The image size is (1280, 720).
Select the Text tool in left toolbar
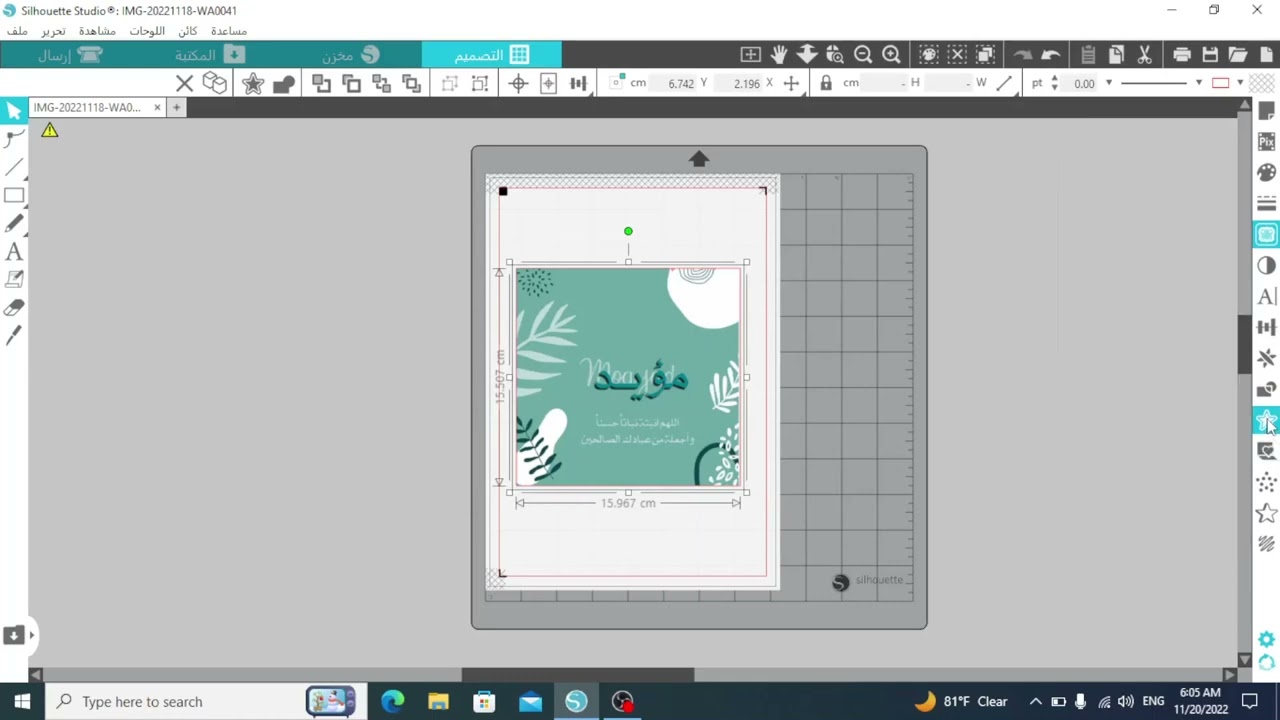tap(14, 252)
